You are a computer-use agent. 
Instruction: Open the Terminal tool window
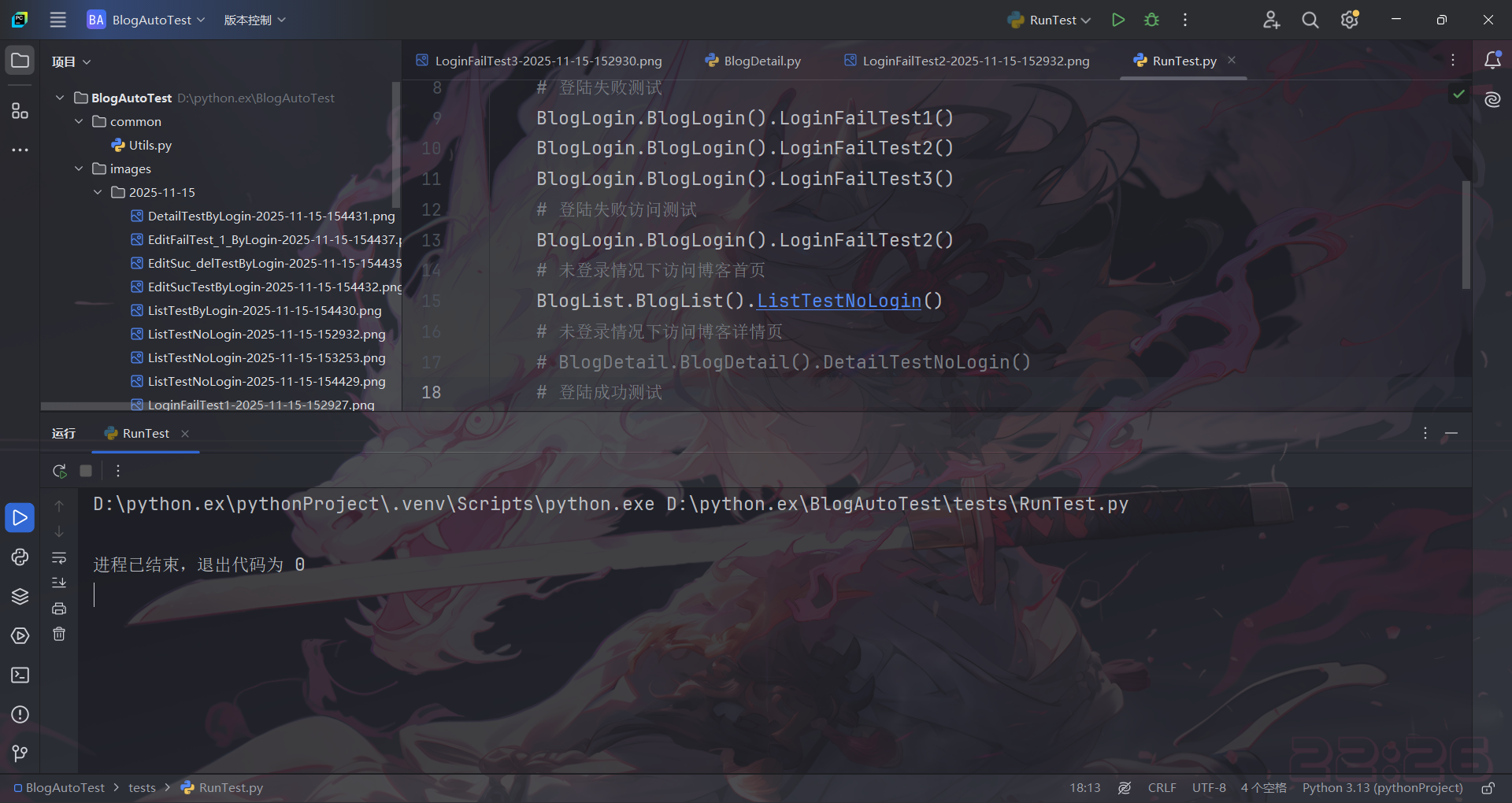[20, 675]
